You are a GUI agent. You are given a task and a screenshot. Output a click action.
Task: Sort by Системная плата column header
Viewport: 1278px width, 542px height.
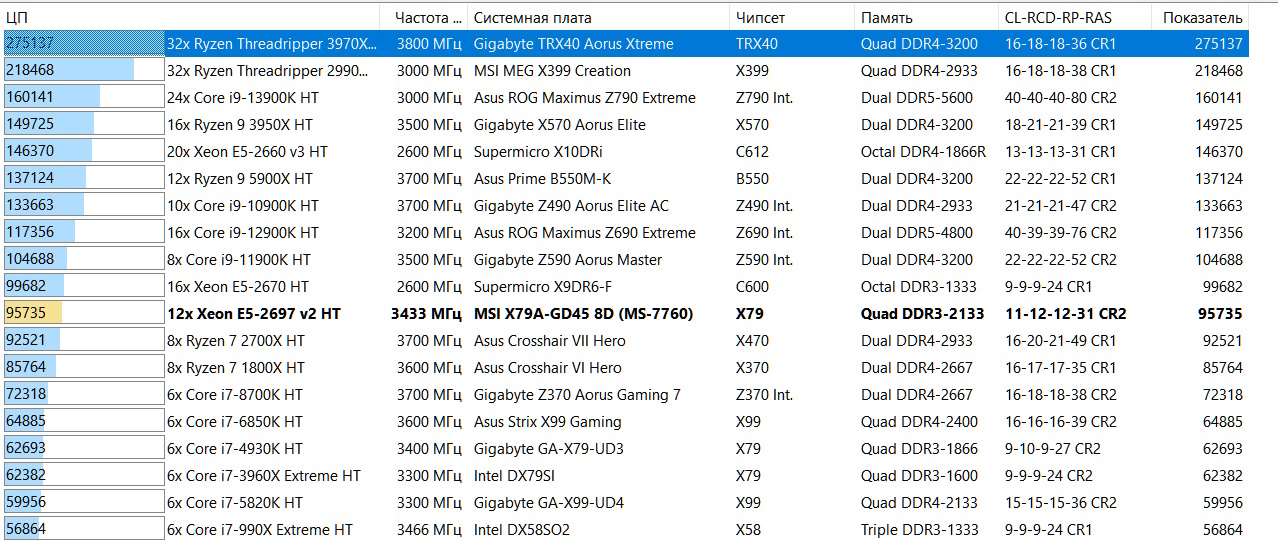tap(598, 17)
